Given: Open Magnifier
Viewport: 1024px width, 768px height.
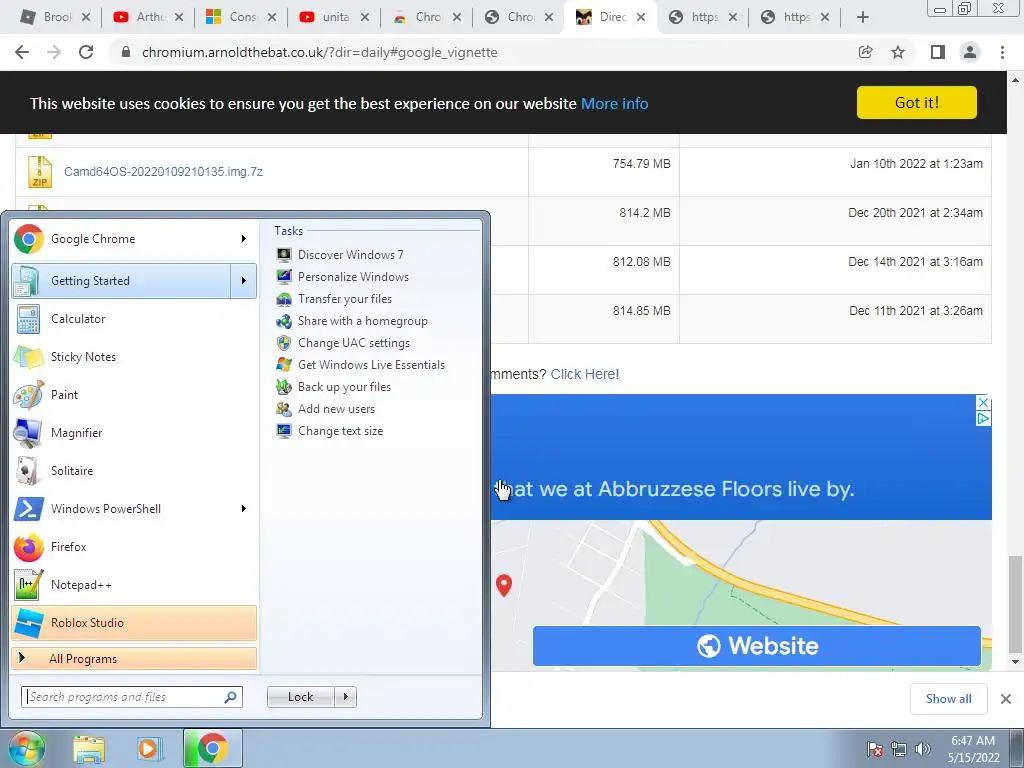Looking at the screenshot, I should click(133, 432).
